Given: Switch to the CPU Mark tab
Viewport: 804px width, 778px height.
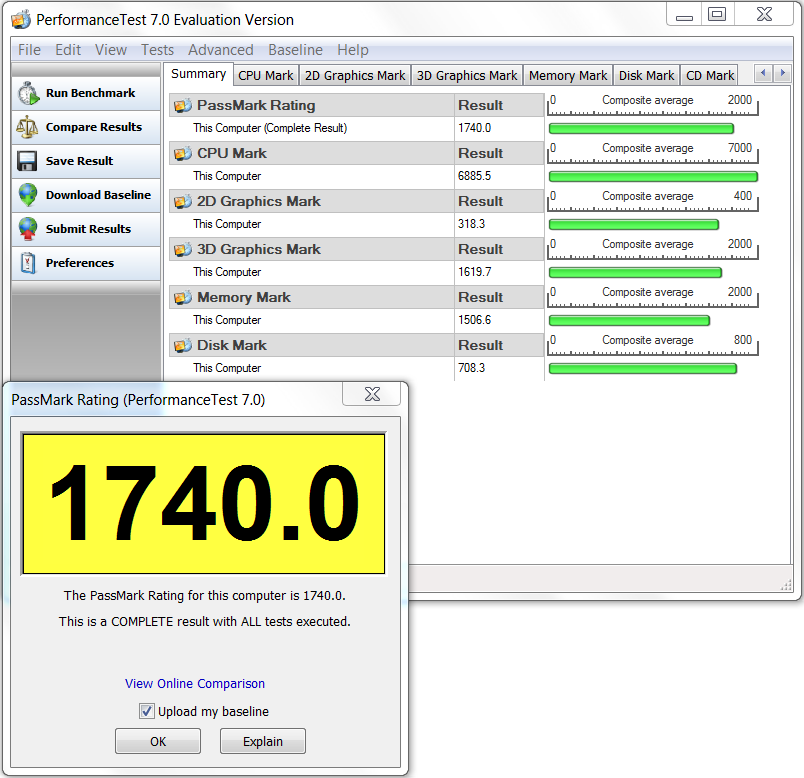Looking at the screenshot, I should (266, 75).
